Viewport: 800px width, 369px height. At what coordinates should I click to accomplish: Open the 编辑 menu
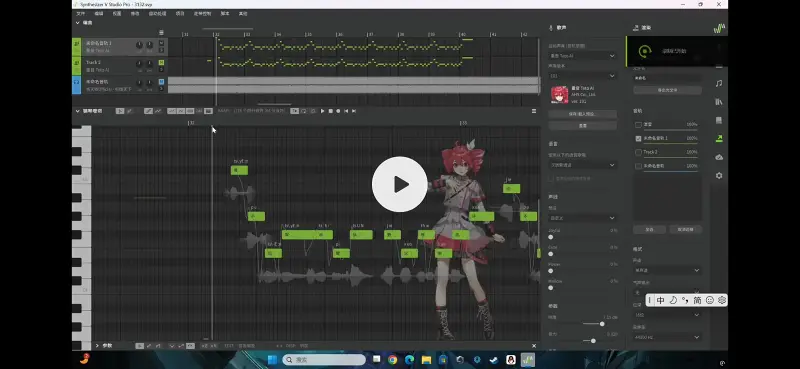pyautogui.click(x=99, y=13)
